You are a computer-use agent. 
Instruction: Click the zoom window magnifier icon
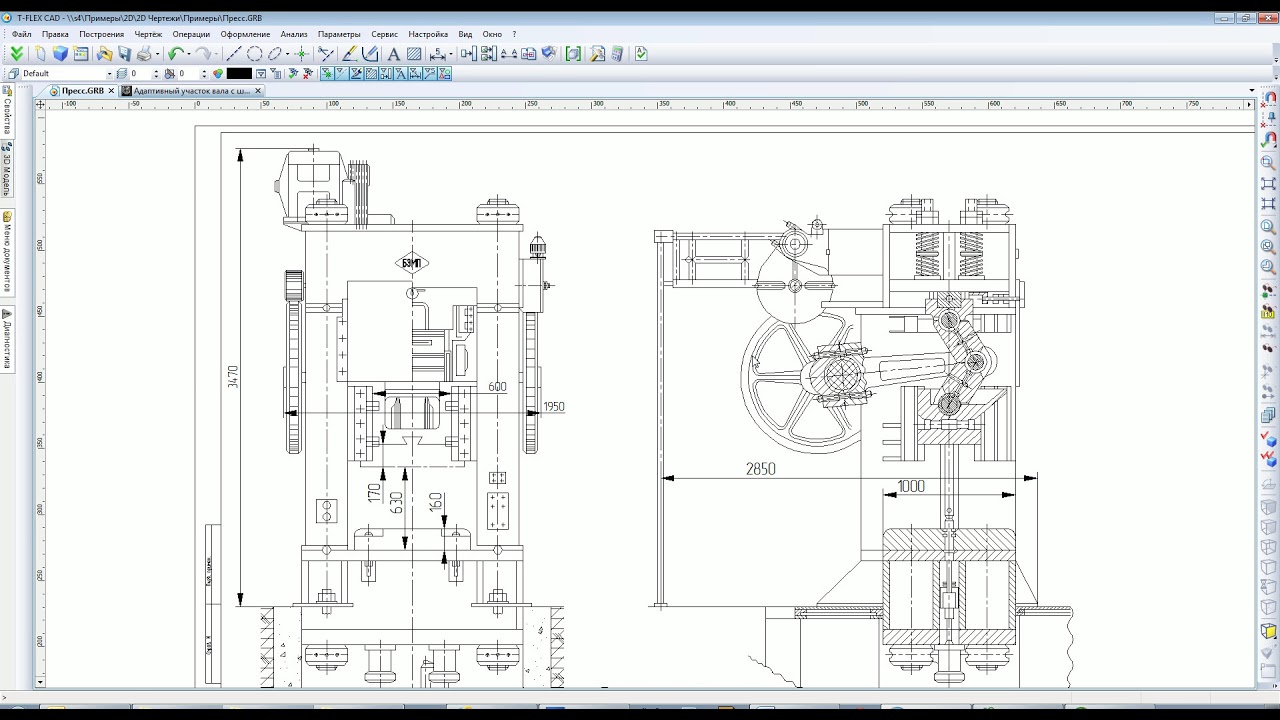coord(1269,162)
